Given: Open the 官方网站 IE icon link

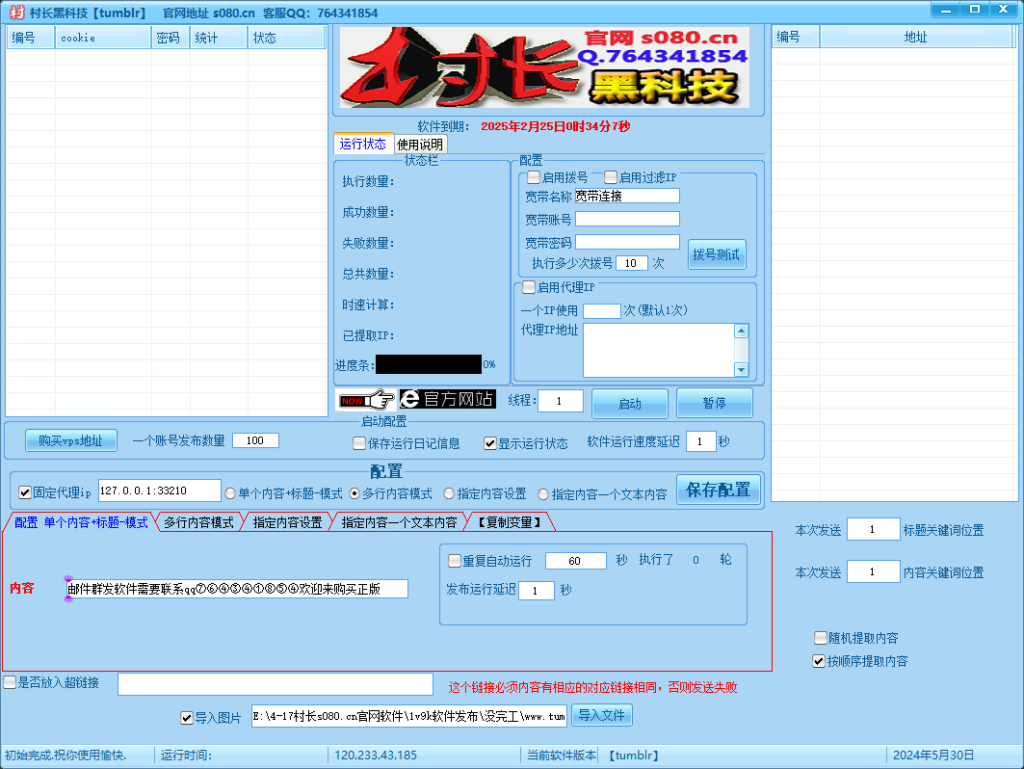Looking at the screenshot, I should [447, 399].
